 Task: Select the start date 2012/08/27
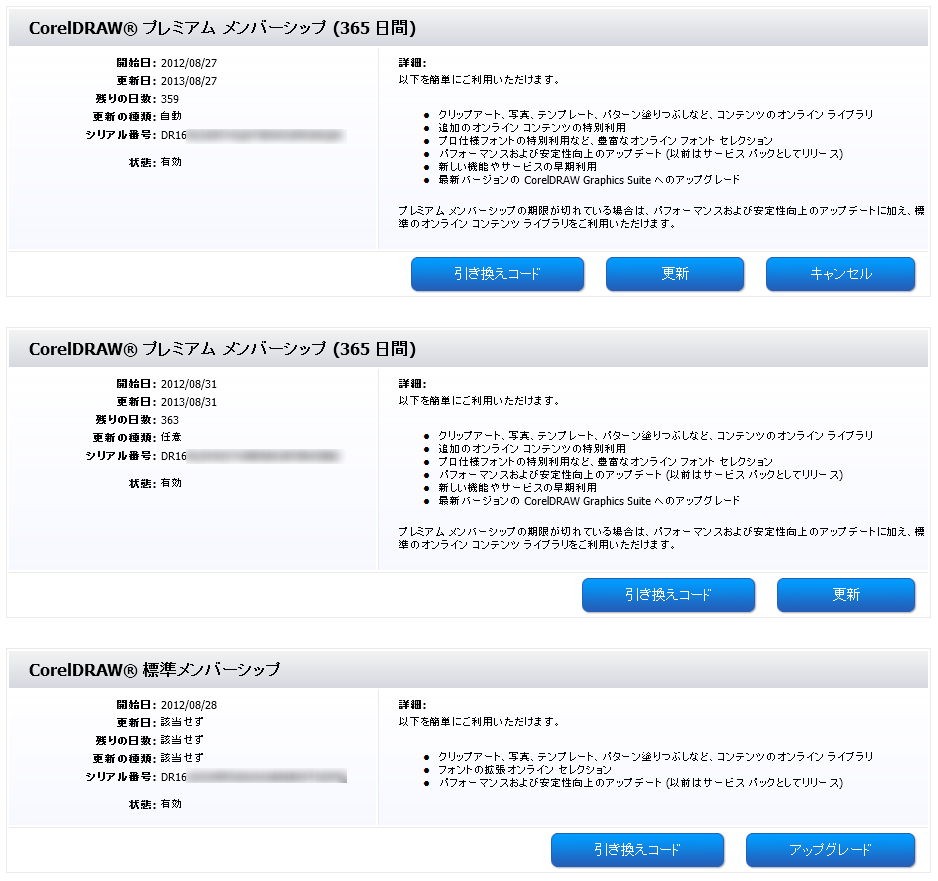point(189,63)
